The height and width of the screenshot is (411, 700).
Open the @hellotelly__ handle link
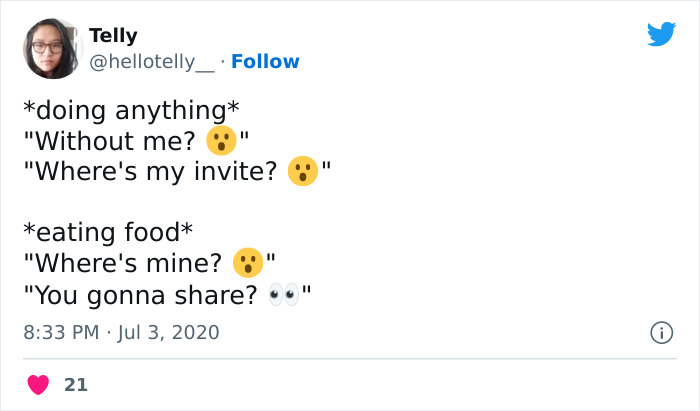tap(151, 62)
